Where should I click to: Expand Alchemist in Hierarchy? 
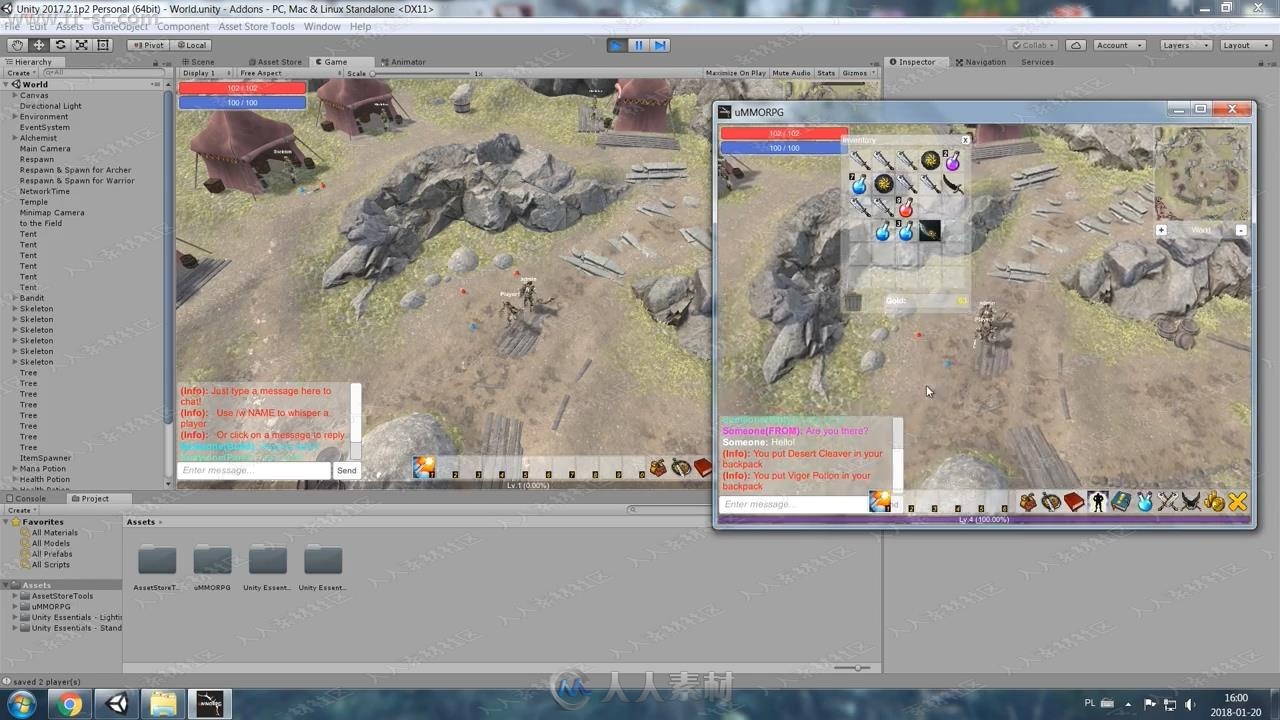coord(15,138)
